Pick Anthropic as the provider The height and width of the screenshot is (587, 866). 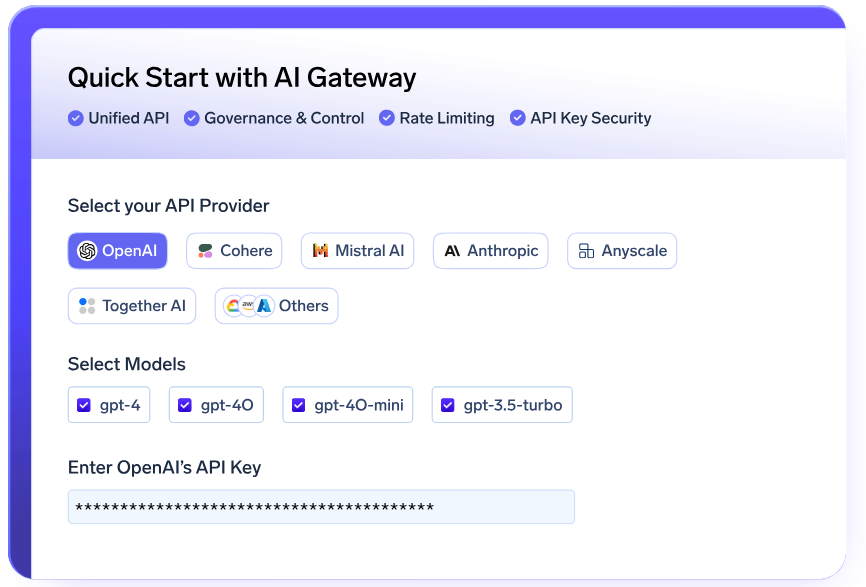tap(490, 251)
